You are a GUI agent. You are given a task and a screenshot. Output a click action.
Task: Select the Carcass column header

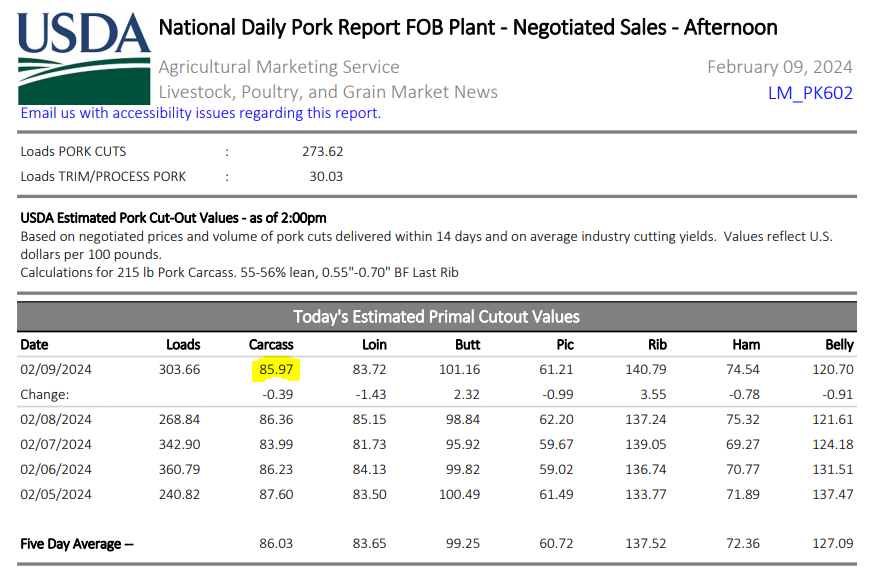click(x=271, y=345)
